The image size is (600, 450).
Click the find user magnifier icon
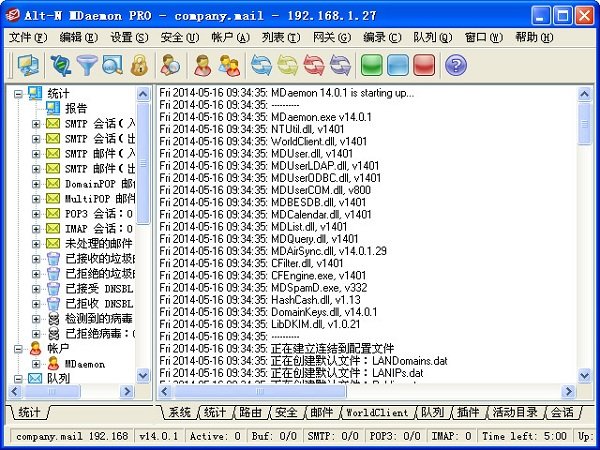[x=170, y=65]
